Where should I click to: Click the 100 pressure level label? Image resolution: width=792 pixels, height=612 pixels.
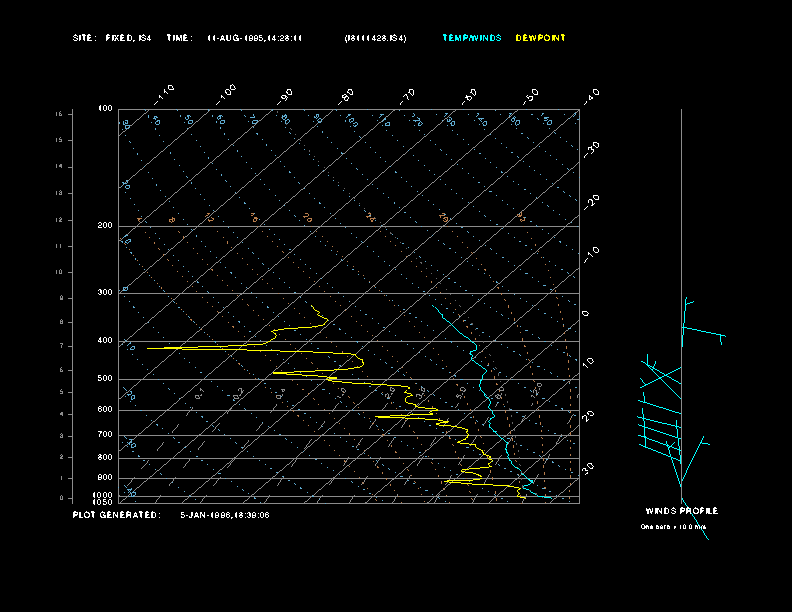tap(105, 108)
